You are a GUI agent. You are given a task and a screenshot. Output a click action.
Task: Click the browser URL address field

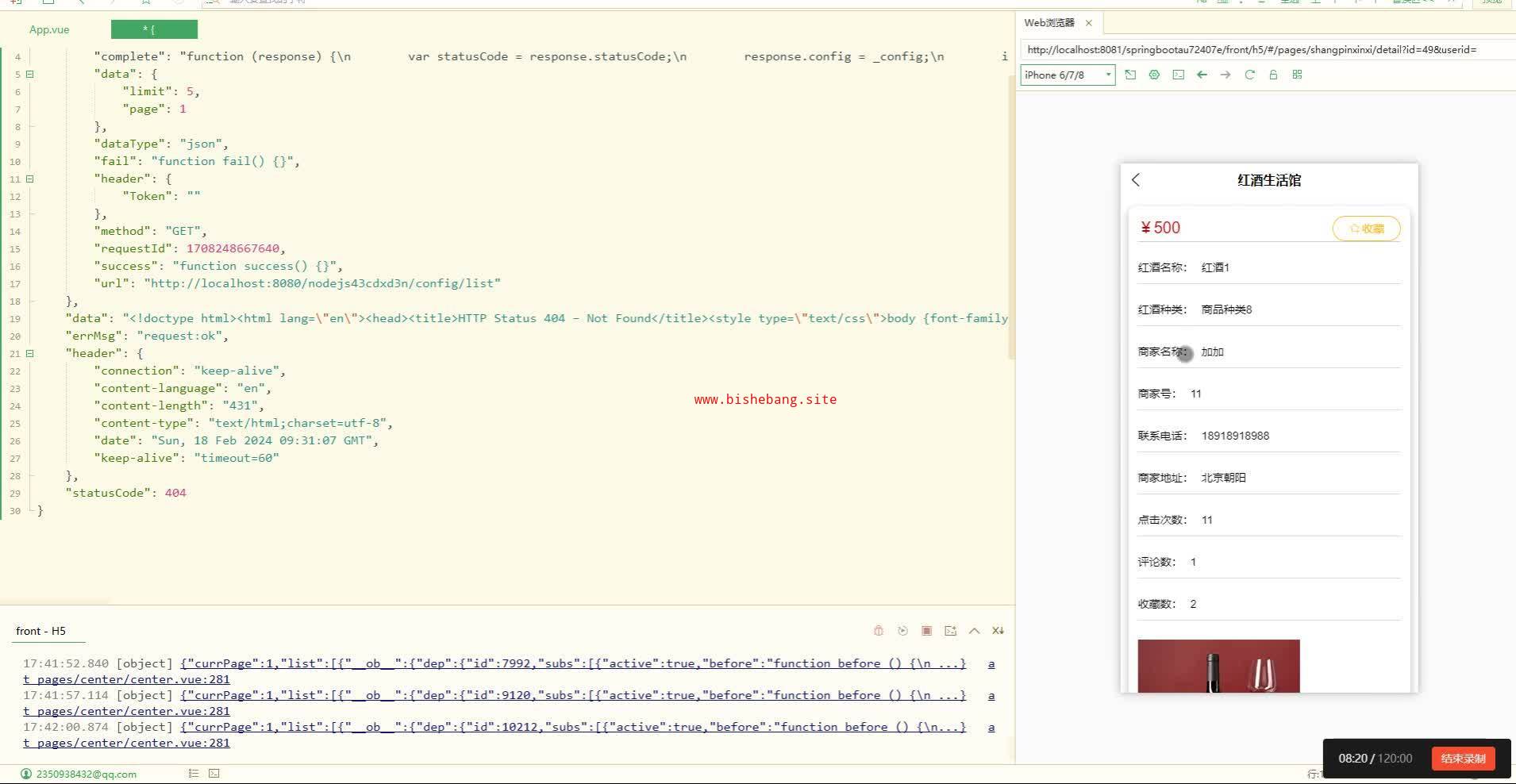click(1262, 49)
